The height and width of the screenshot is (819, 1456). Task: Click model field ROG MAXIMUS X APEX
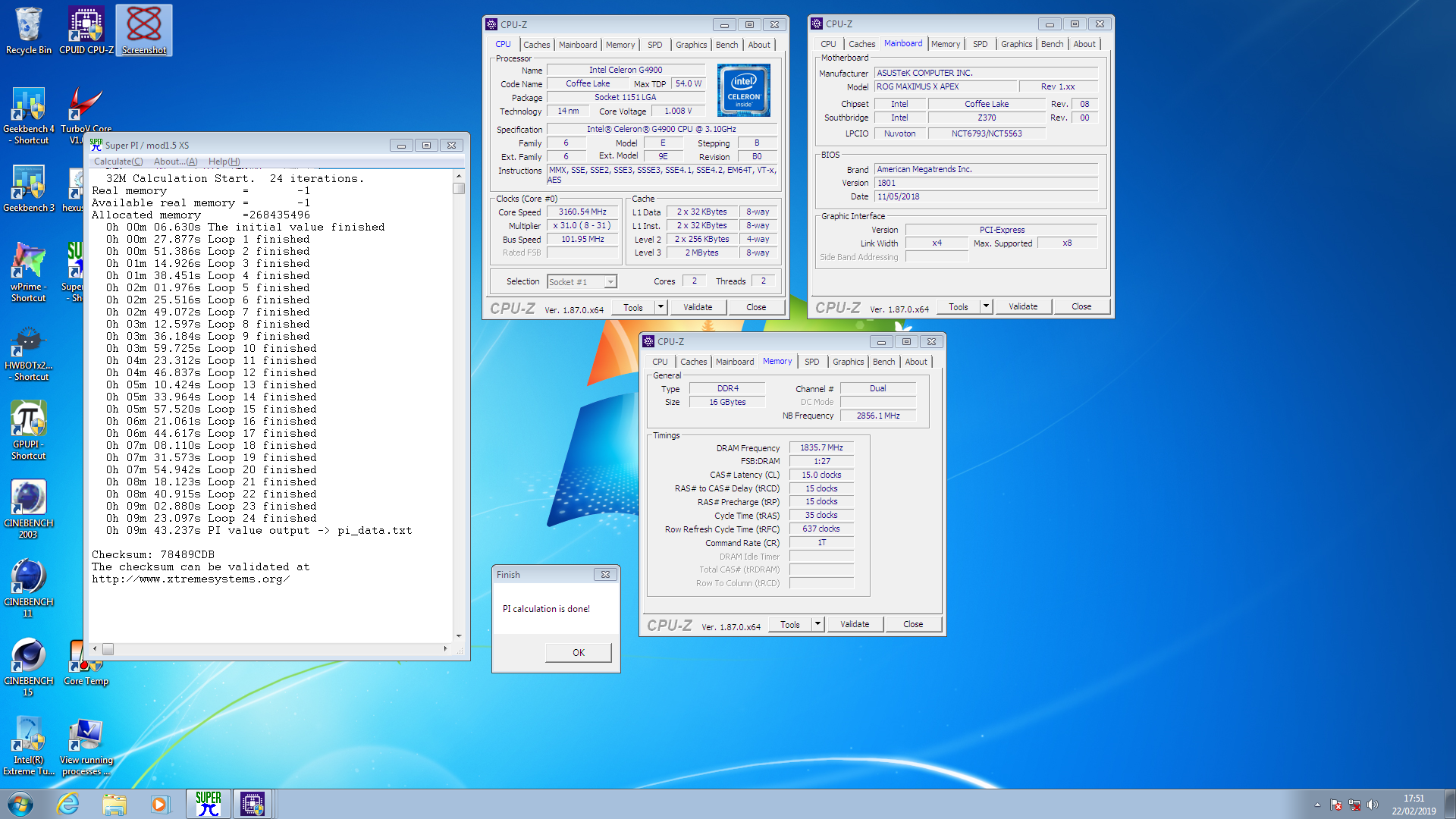pos(946,87)
